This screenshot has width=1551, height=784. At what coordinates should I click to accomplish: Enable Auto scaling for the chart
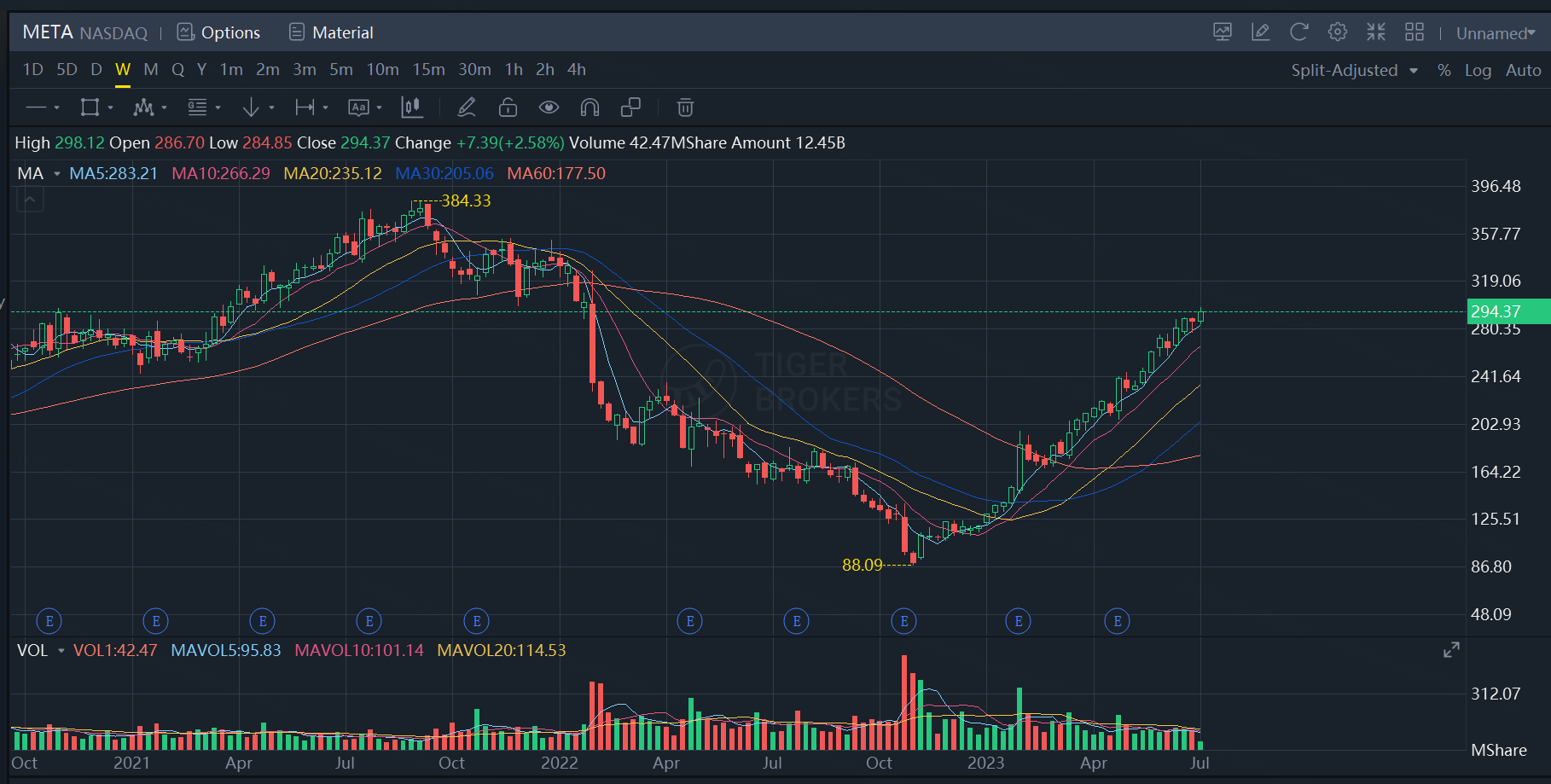click(1523, 70)
